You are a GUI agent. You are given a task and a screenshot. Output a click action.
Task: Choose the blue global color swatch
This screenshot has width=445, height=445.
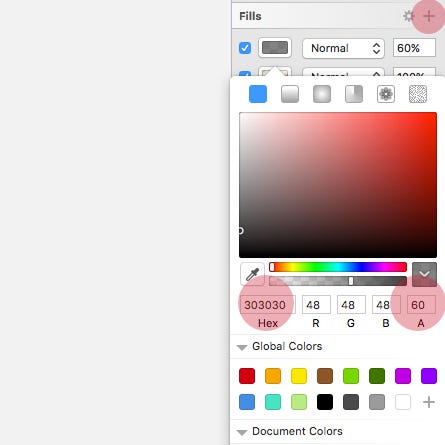(247, 402)
